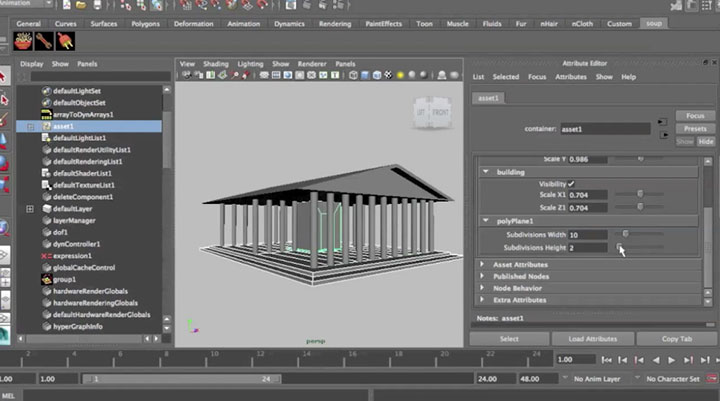Click the input connection arrow beside container field
Image resolution: width=720 pixels, height=401 pixels.
click(662, 122)
